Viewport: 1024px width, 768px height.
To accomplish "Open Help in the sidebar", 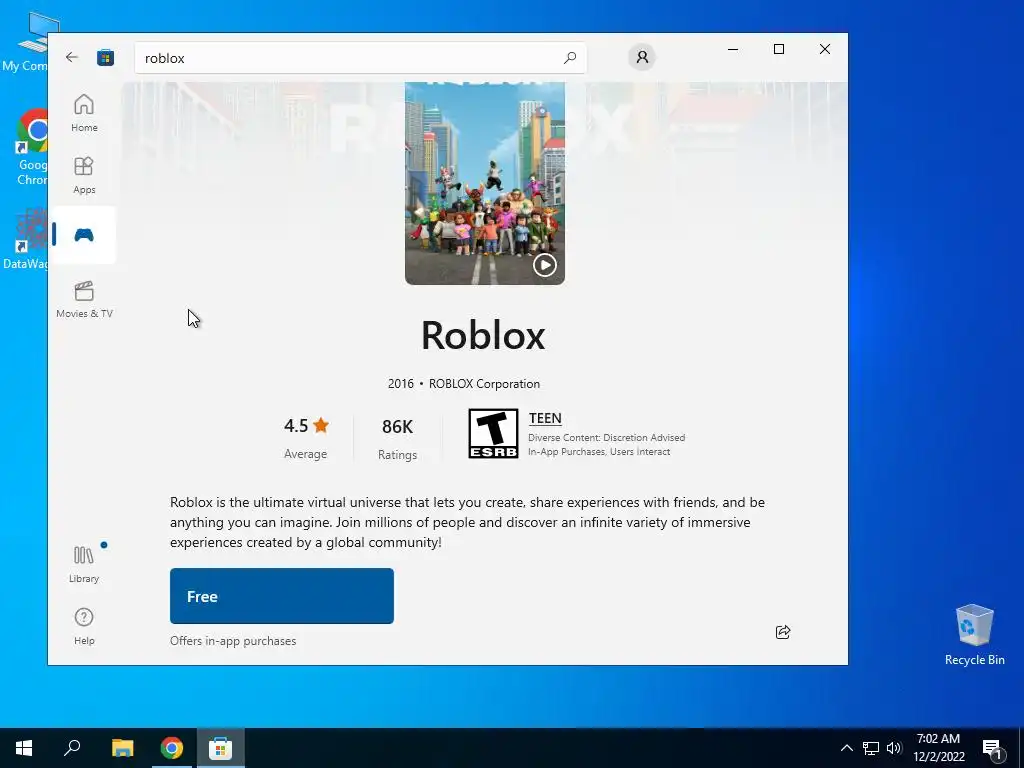I will pos(84,626).
